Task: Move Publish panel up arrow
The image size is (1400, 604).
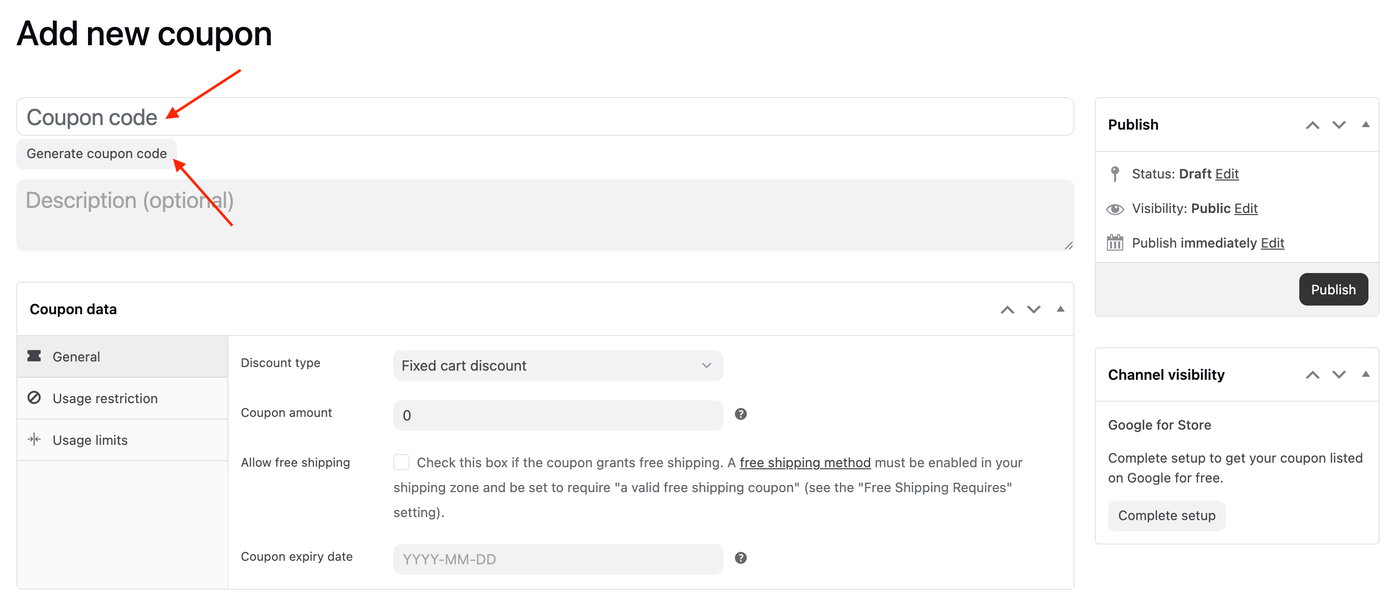Action: (1312, 125)
